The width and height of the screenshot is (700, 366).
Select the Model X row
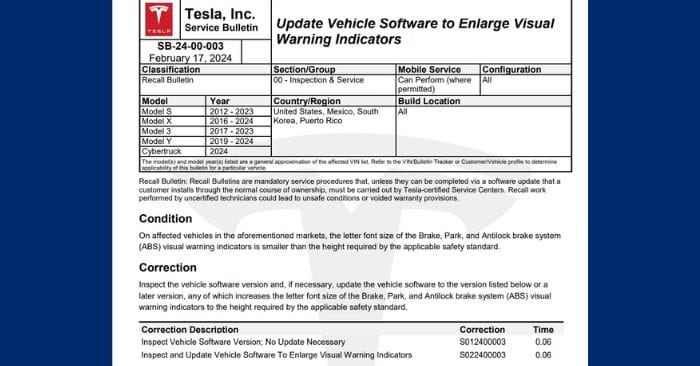205,121
